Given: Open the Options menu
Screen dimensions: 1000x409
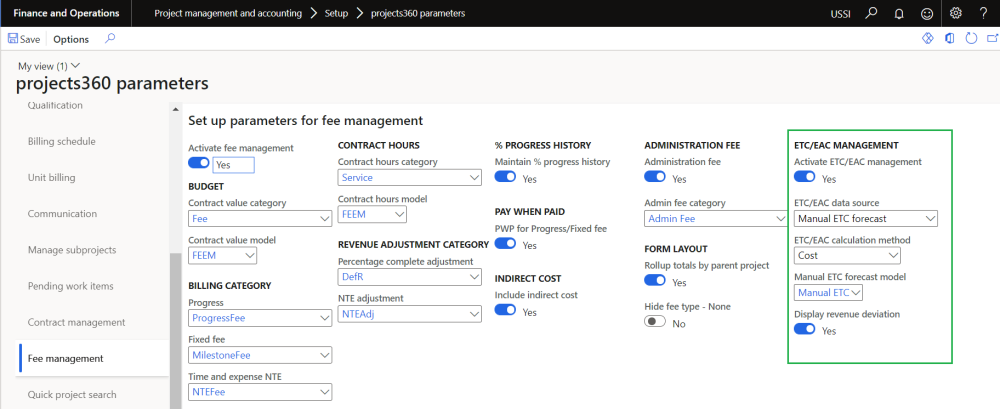Looking at the screenshot, I should click(71, 39).
